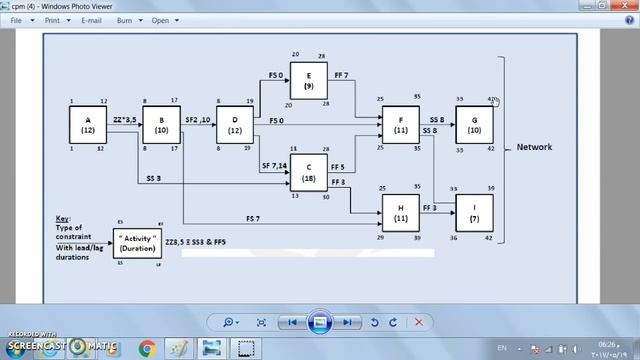Open the File menu
This screenshot has height=360, width=640.
coord(16,20)
